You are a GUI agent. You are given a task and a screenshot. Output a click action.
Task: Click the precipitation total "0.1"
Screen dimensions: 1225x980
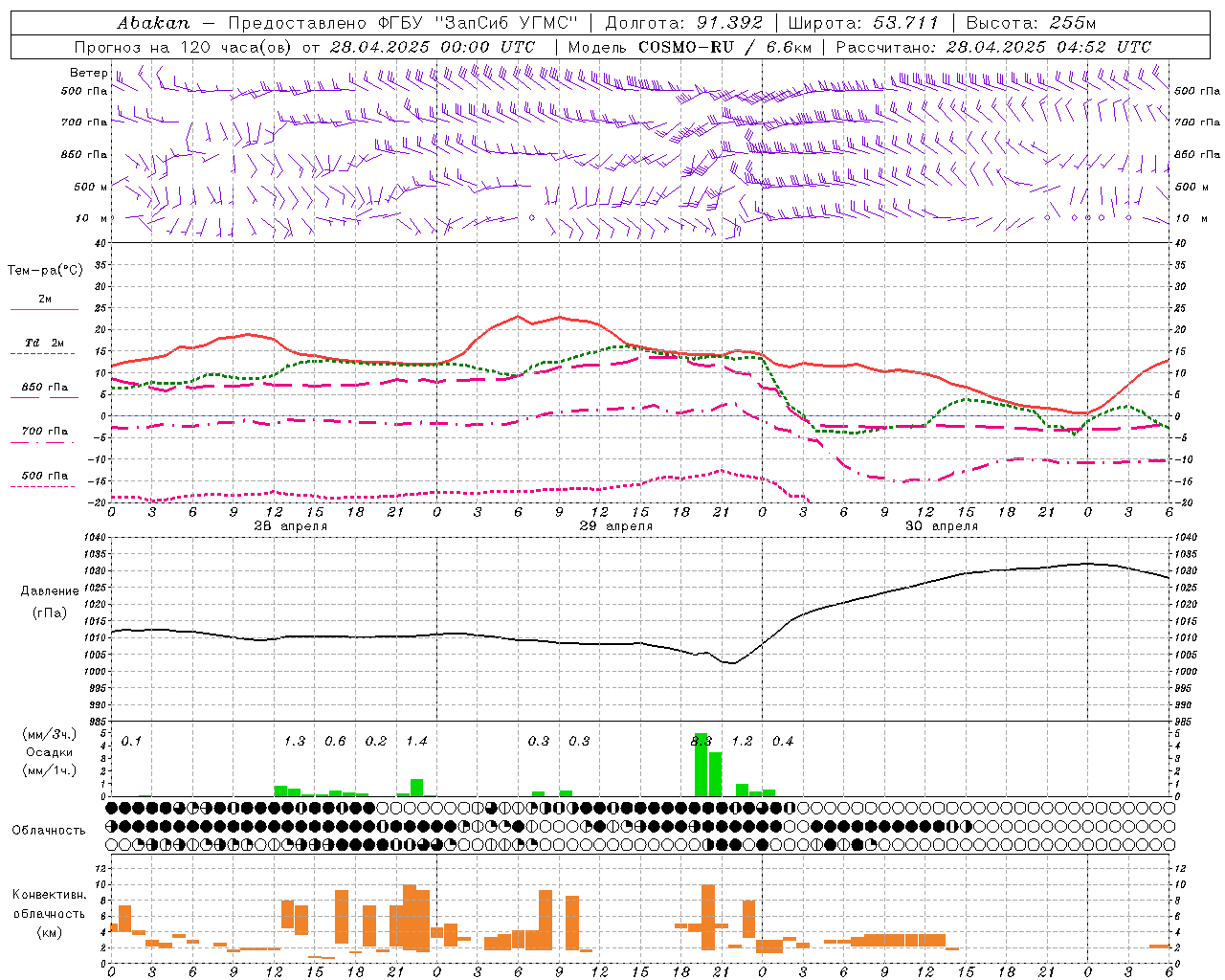coord(131,741)
